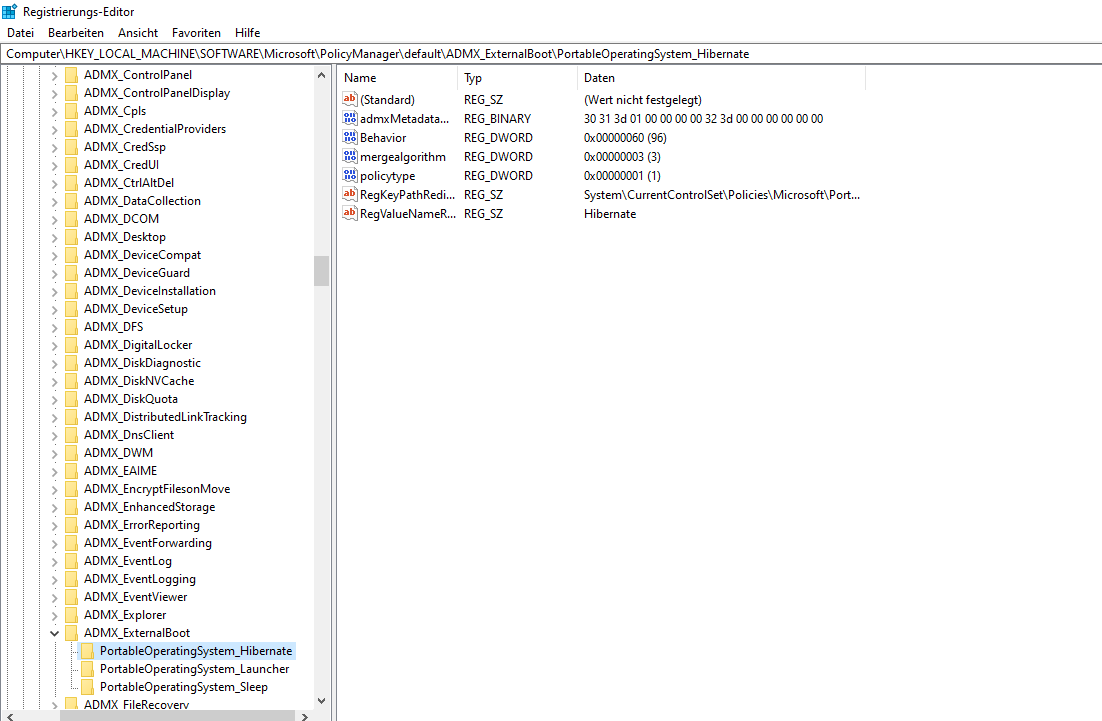Click the Registrierungs-Editor title bar app icon
This screenshot has height=721, width=1102.
click(x=9, y=11)
